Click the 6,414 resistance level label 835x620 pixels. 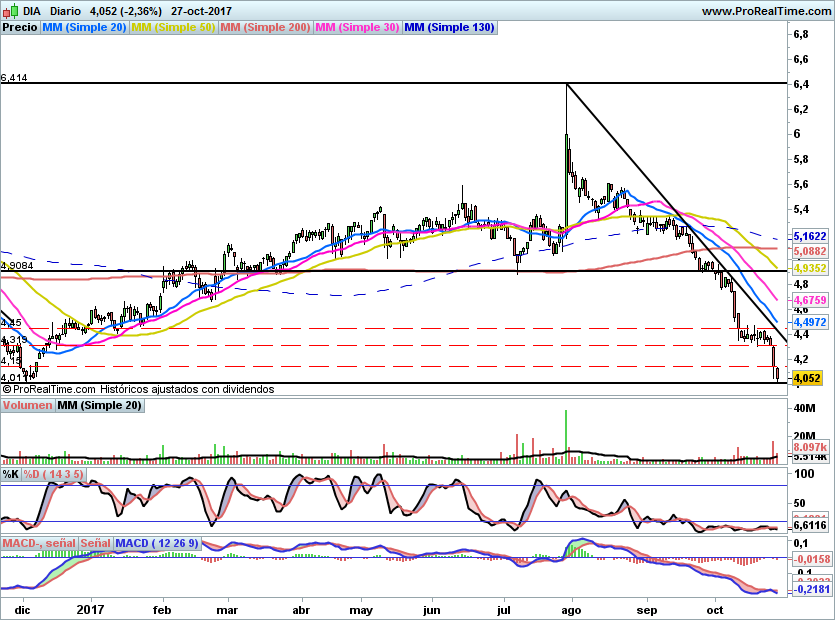tap(14, 77)
